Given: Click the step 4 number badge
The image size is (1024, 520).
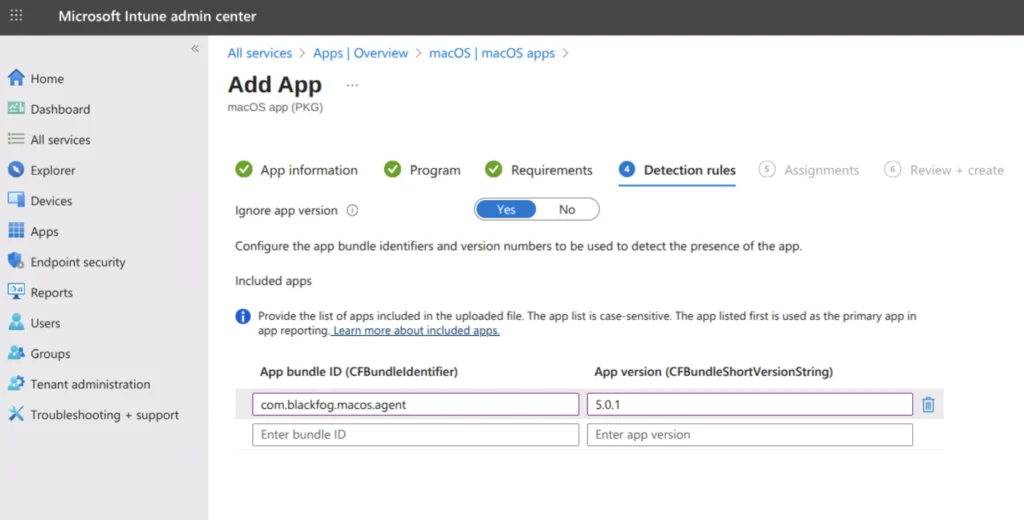Looking at the screenshot, I should pyautogui.click(x=626, y=169).
